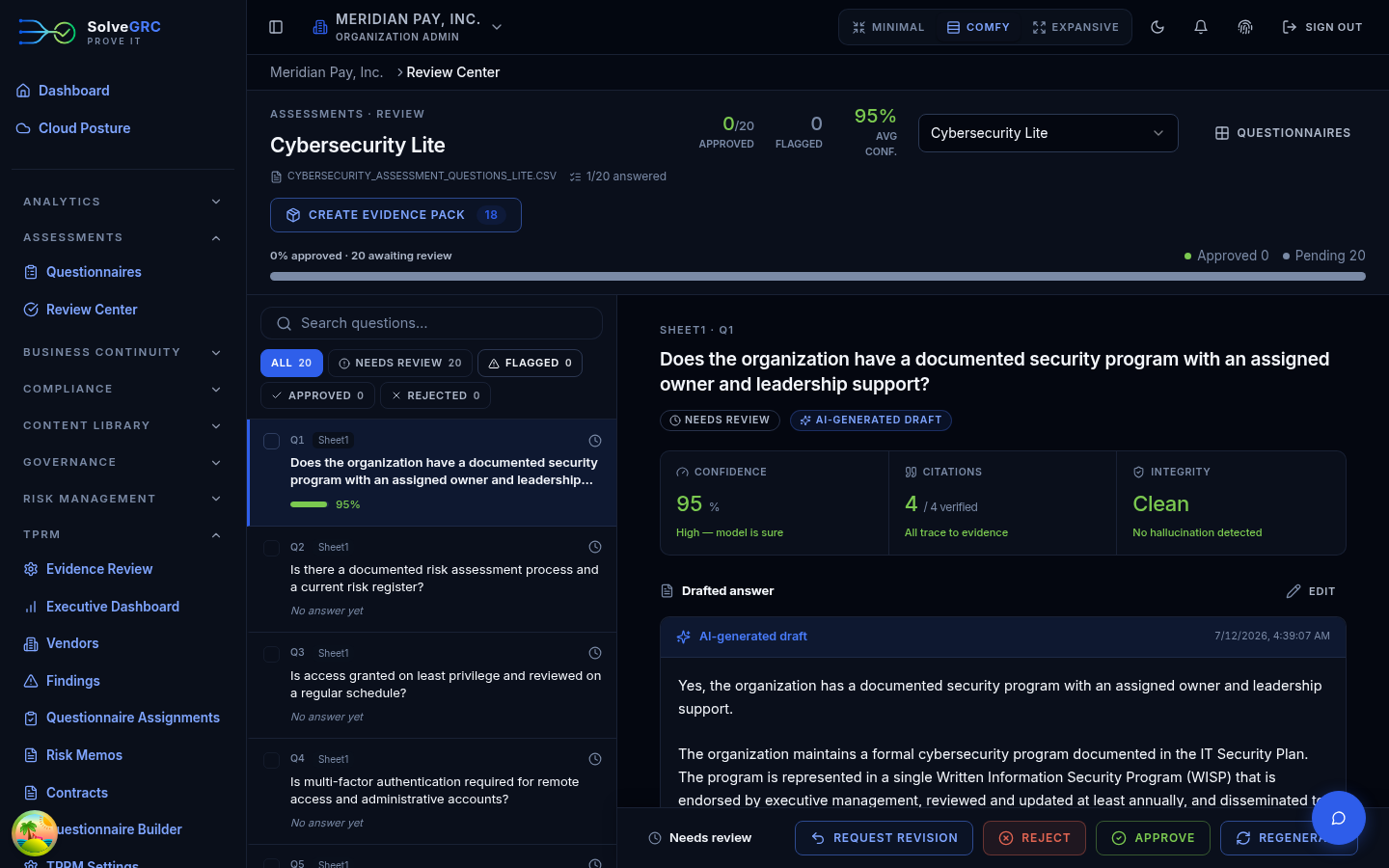Click the approval progress bar
1389x868 pixels.
point(818,276)
